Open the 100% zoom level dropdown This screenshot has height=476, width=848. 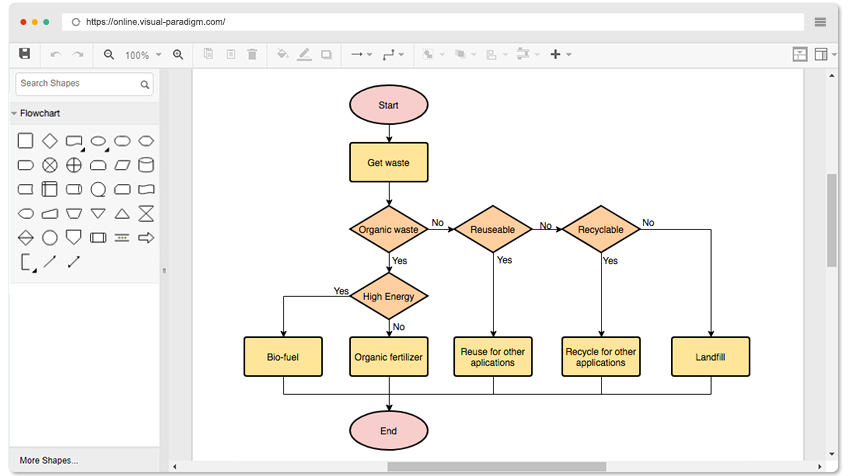(x=143, y=55)
